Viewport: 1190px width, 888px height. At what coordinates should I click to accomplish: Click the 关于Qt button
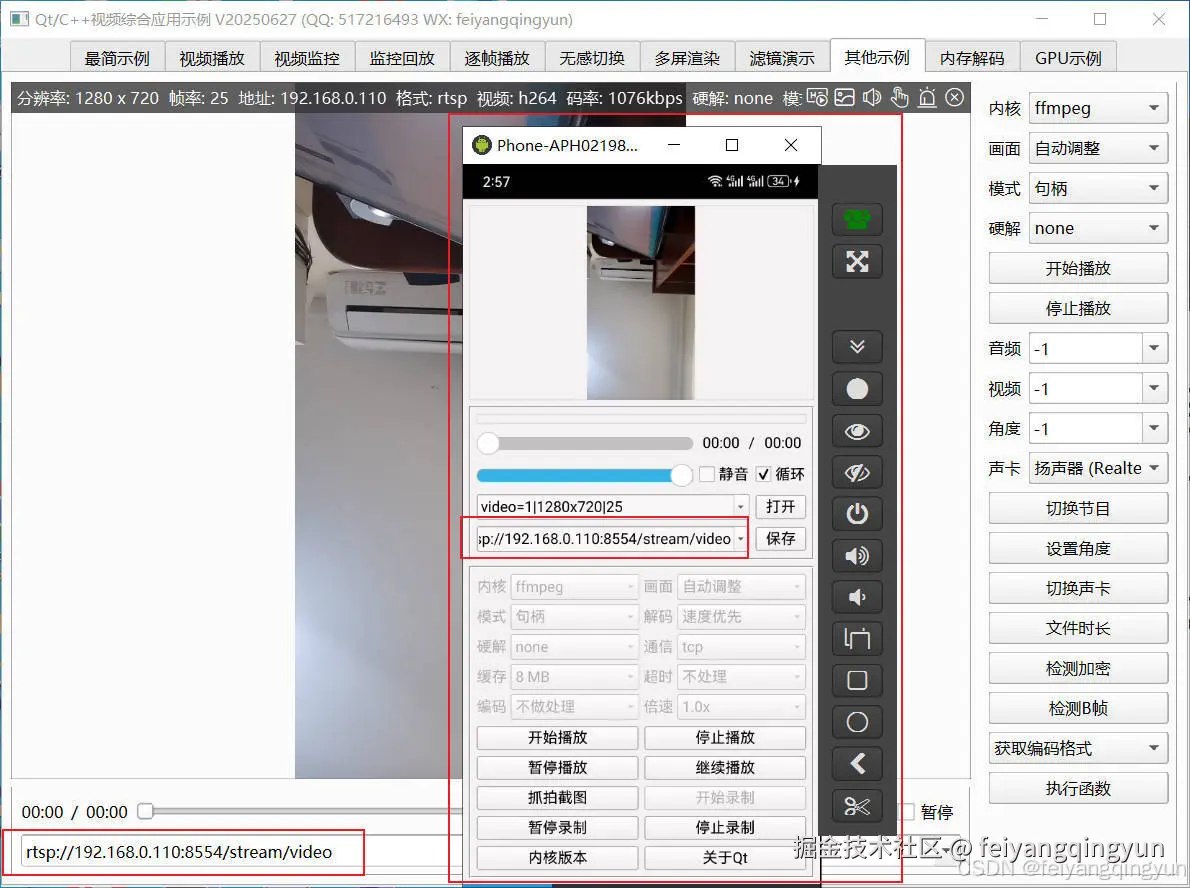point(725,857)
